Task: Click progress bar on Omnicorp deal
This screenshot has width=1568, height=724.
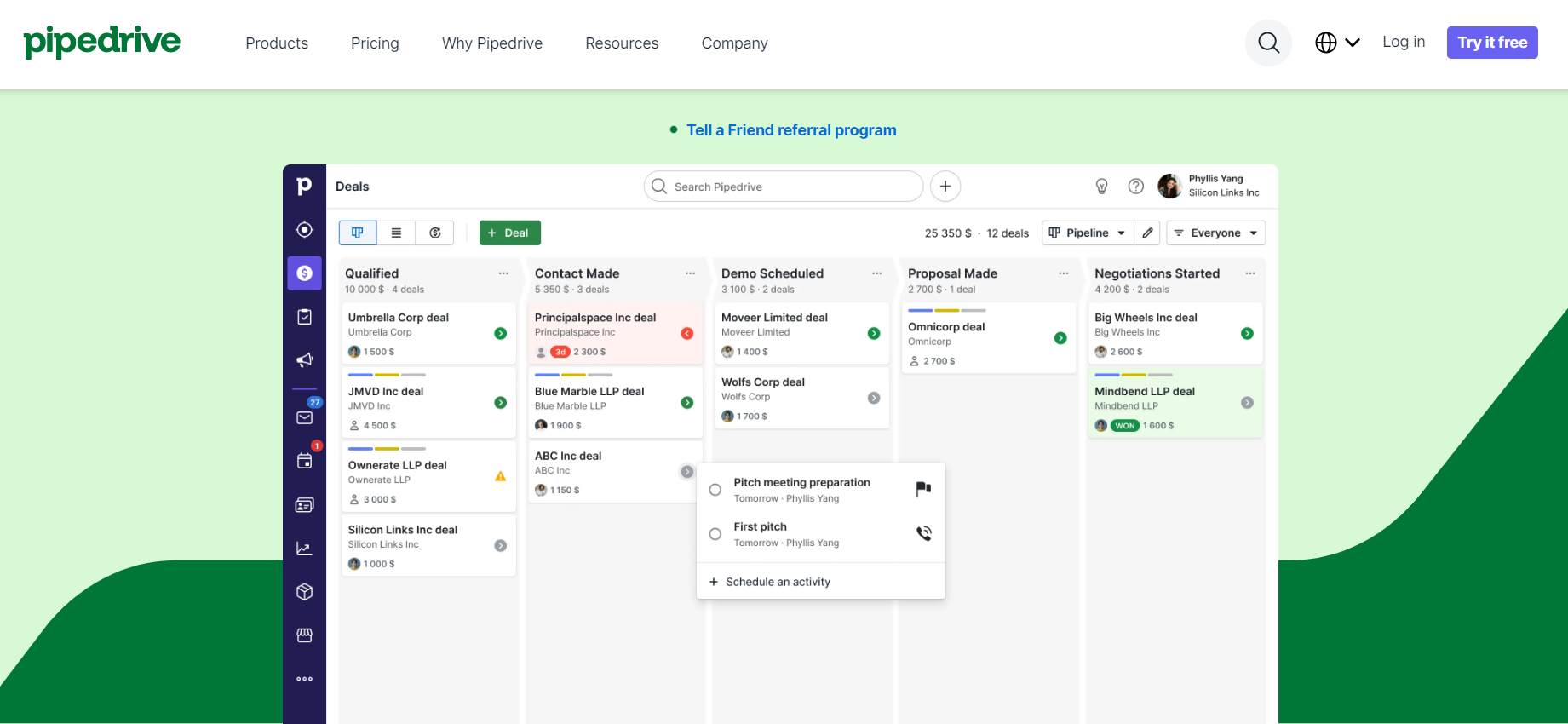Action: coord(946,310)
